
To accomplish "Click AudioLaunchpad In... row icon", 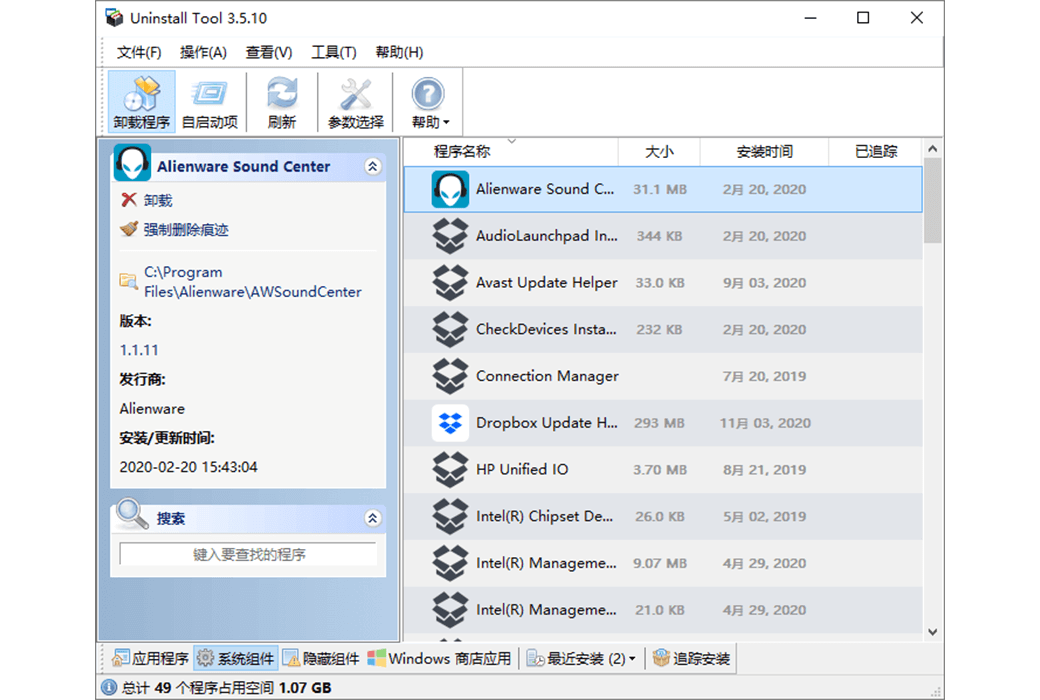I will [450, 236].
